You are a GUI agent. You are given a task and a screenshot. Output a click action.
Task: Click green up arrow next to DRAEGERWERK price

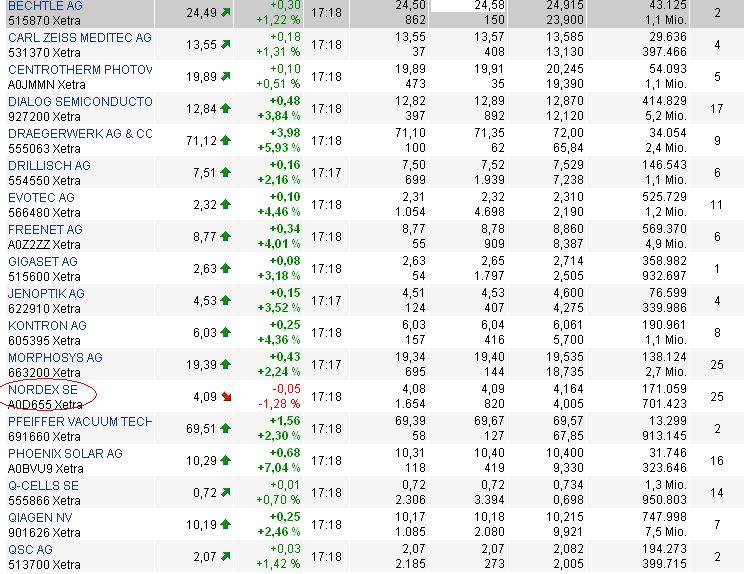226,140
